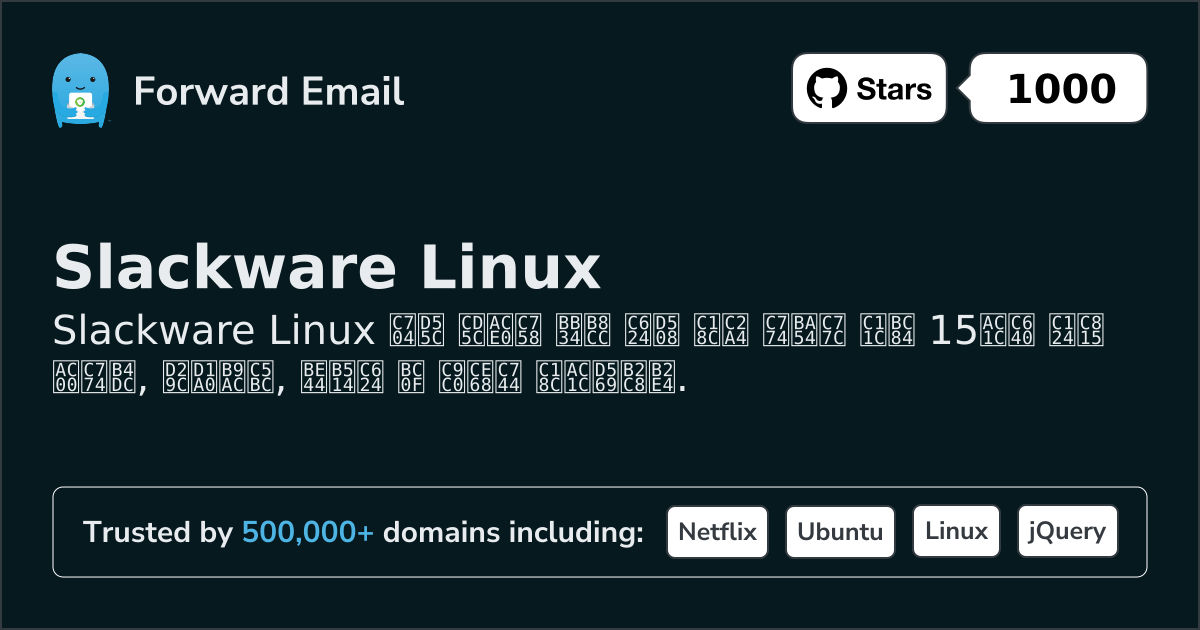This screenshot has width=1200, height=630.
Task: Open the Forward Email brand name link
Action: [x=268, y=91]
